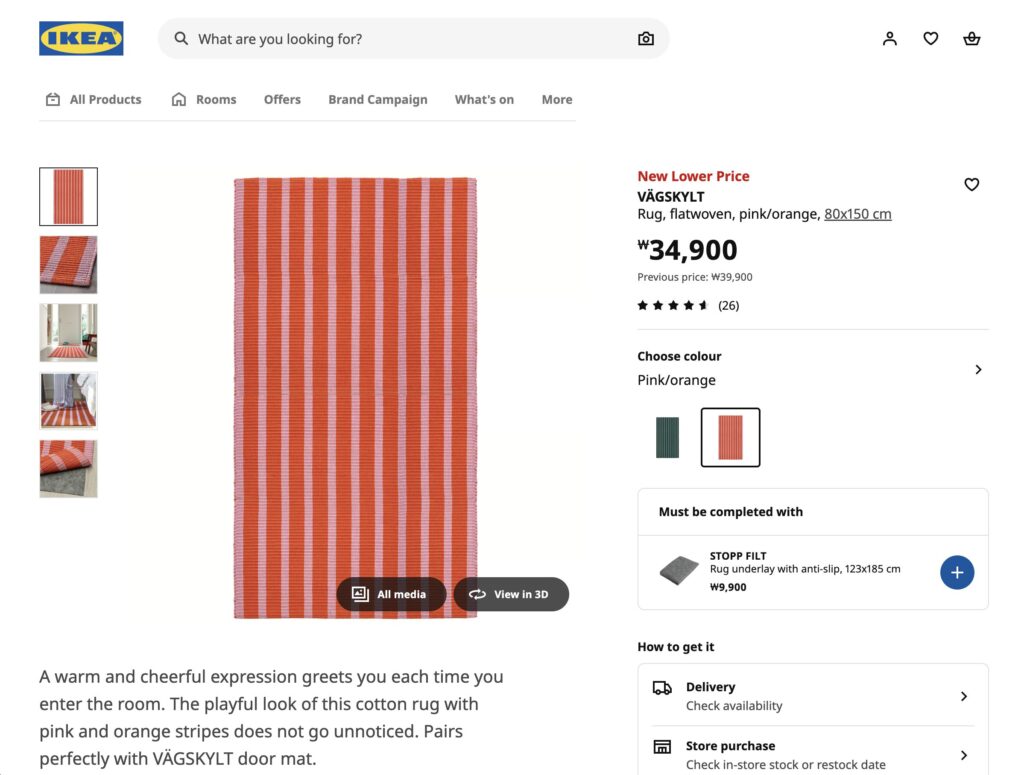Viewport: 1024px width, 775px height.
Task: Open visual search camera icon
Action: (646, 39)
